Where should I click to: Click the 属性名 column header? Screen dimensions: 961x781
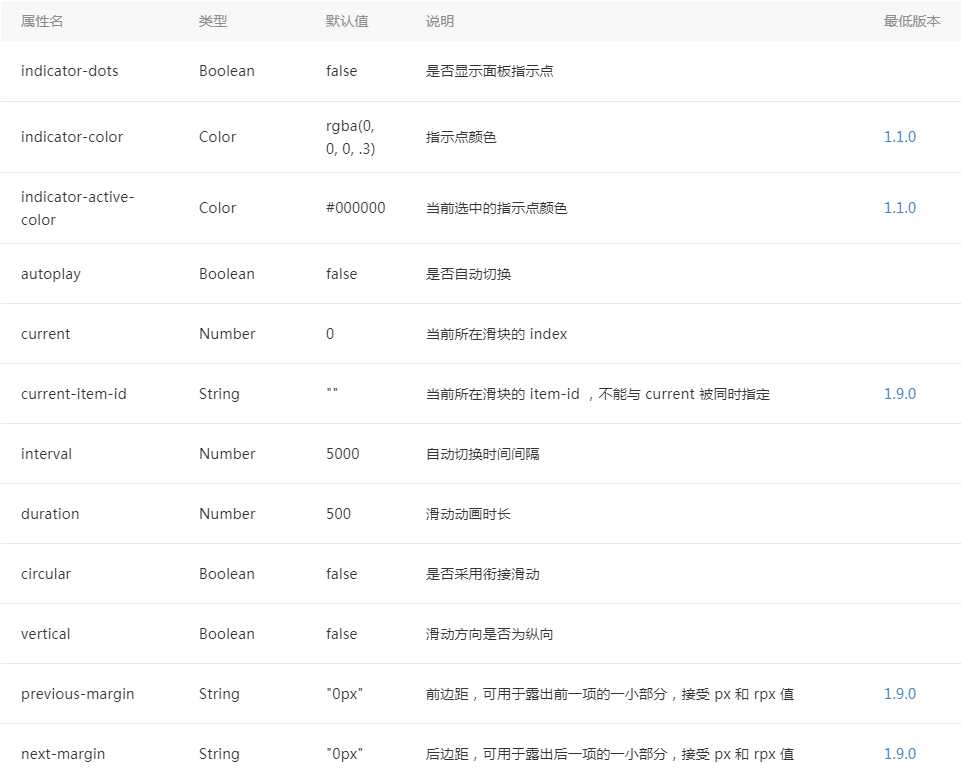click(x=42, y=21)
